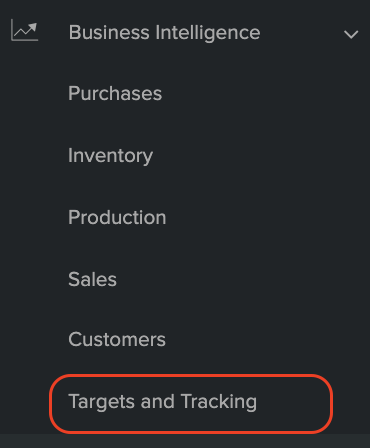Click the highlighted Targets and Tracking item

(191, 404)
